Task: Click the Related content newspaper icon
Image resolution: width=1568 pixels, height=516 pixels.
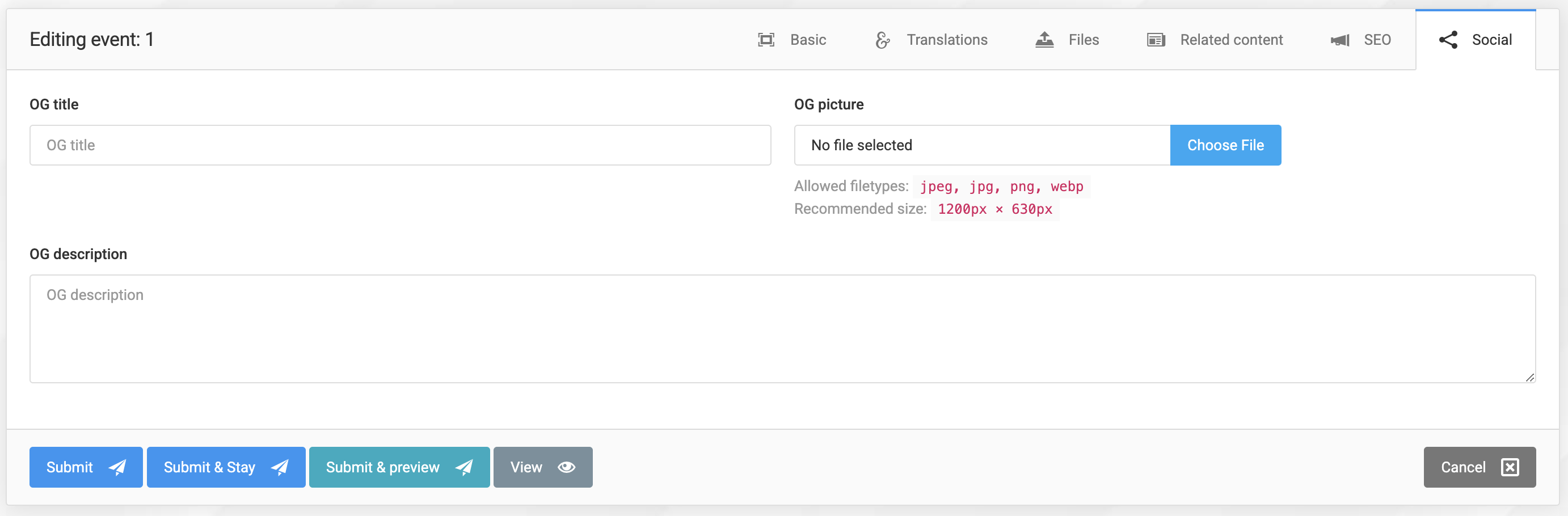Action: tap(1156, 40)
